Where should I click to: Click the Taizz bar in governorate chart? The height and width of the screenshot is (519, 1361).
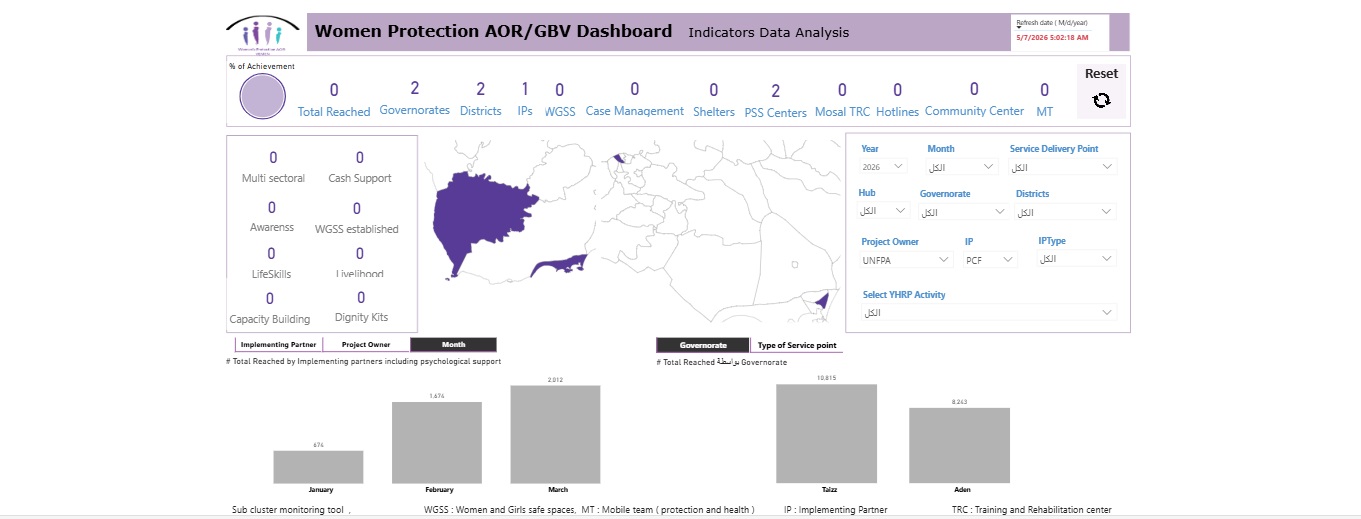click(826, 434)
